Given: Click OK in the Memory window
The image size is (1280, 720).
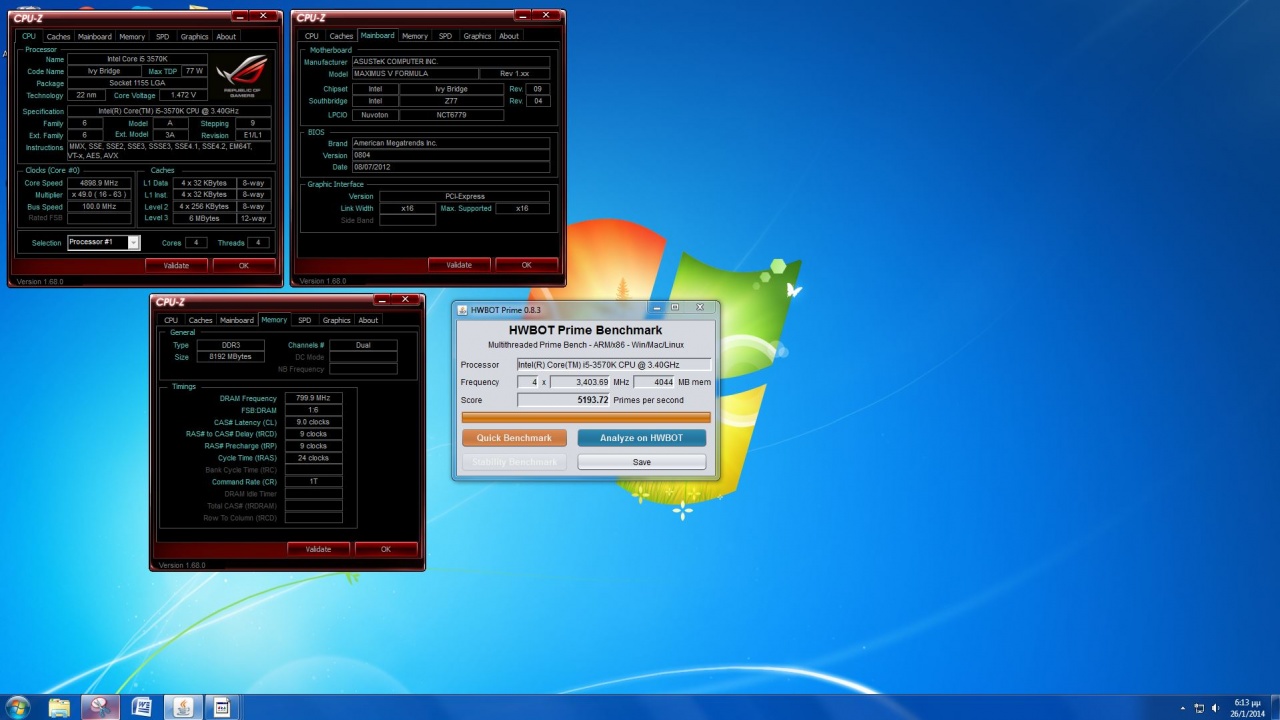Looking at the screenshot, I should 386,549.
